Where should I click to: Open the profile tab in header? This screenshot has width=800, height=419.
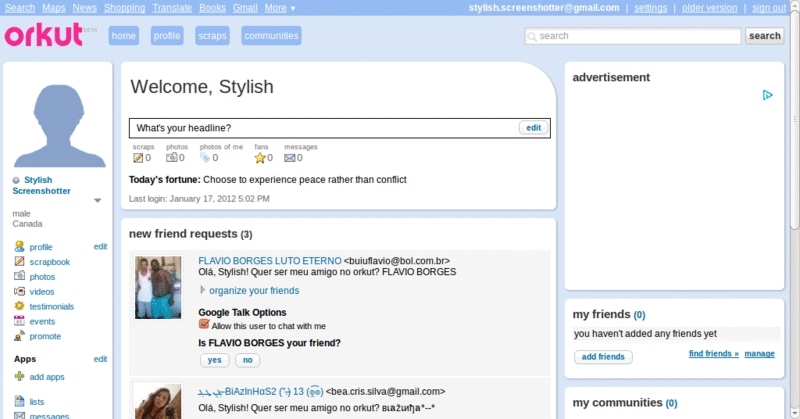(167, 36)
